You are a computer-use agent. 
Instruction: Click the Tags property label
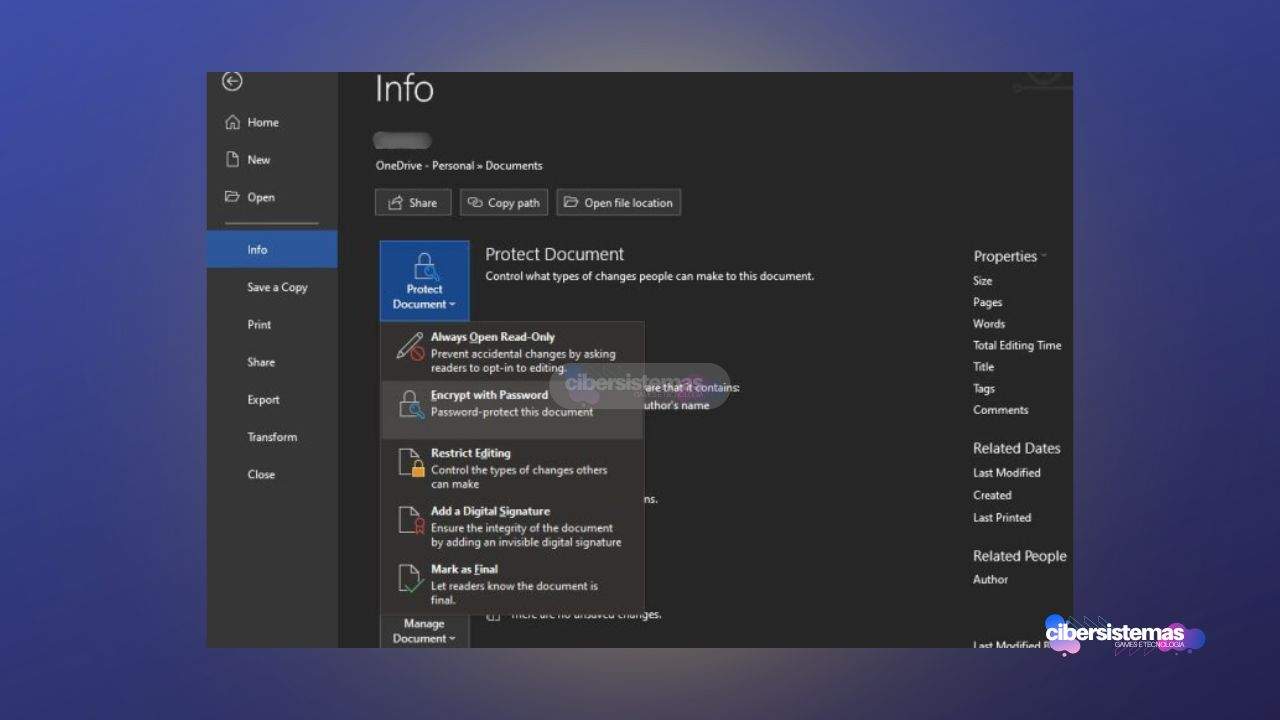(984, 388)
